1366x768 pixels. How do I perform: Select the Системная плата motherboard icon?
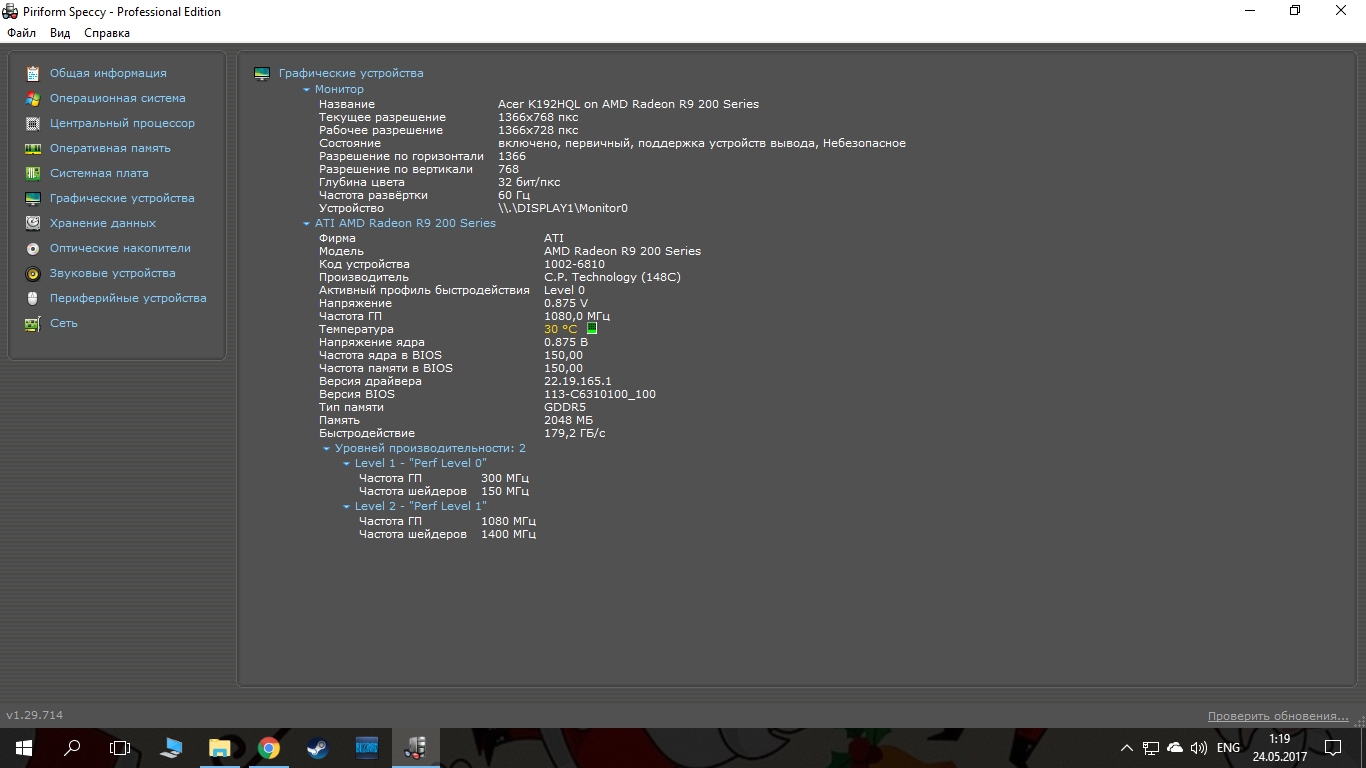coord(33,173)
